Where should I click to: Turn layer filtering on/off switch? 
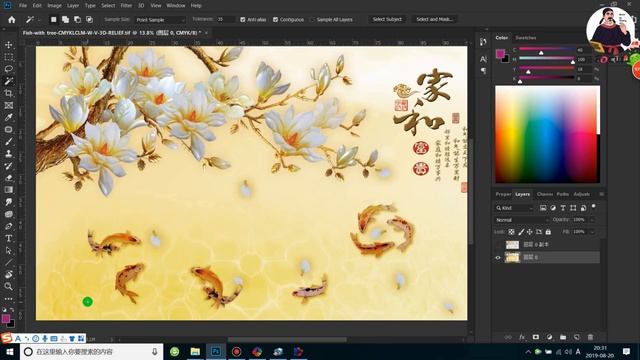pos(594,207)
